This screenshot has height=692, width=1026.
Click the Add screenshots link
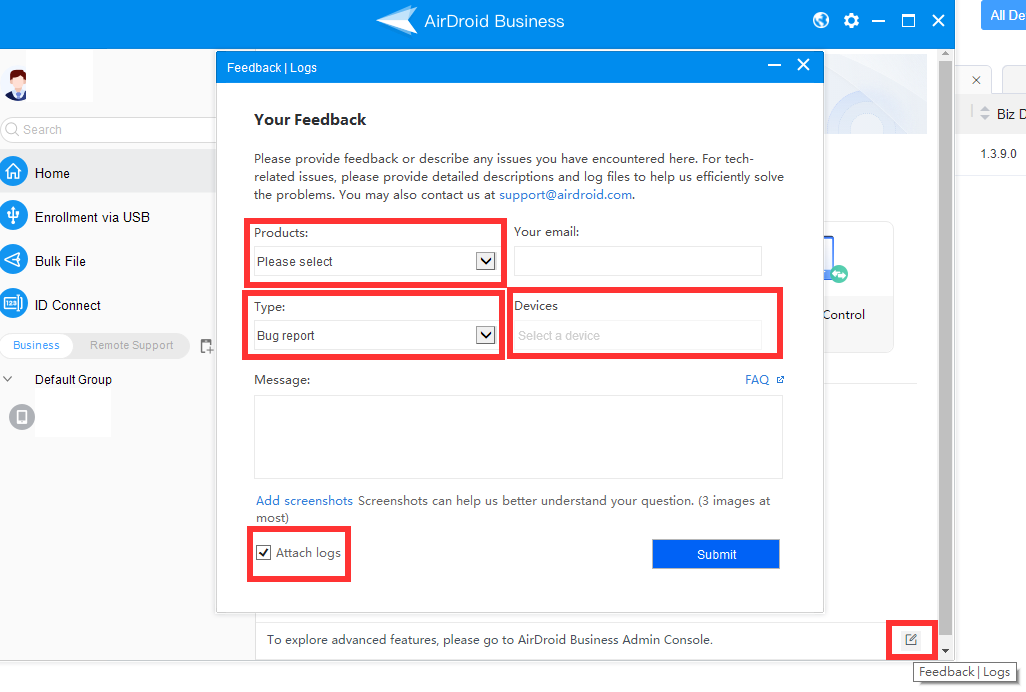coord(304,500)
